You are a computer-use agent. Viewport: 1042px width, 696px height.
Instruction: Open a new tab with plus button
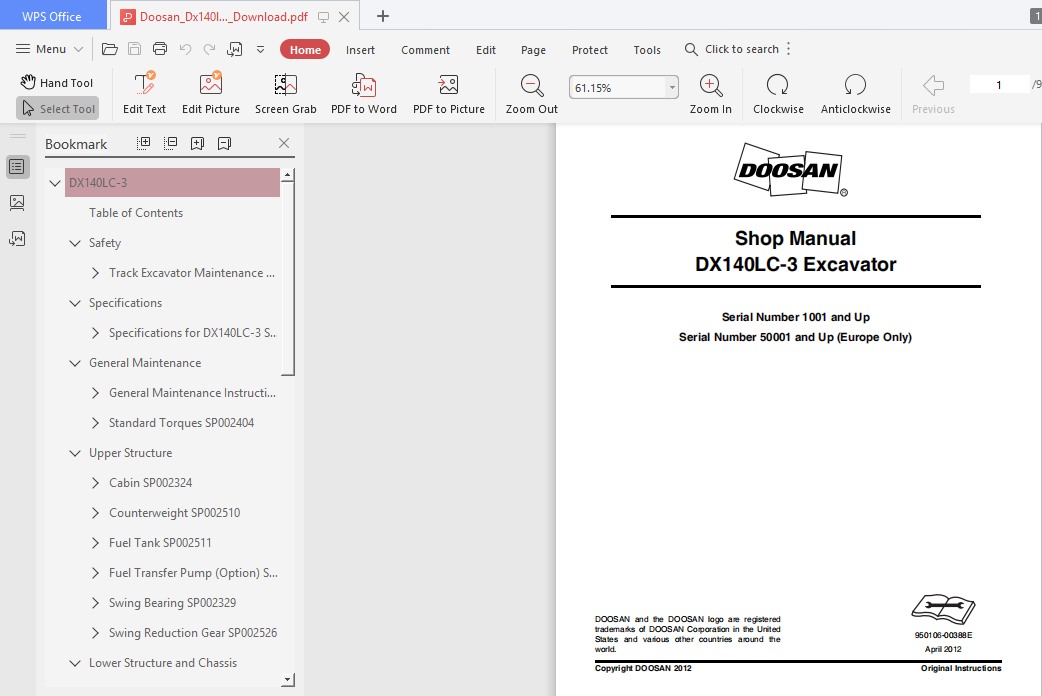[383, 16]
